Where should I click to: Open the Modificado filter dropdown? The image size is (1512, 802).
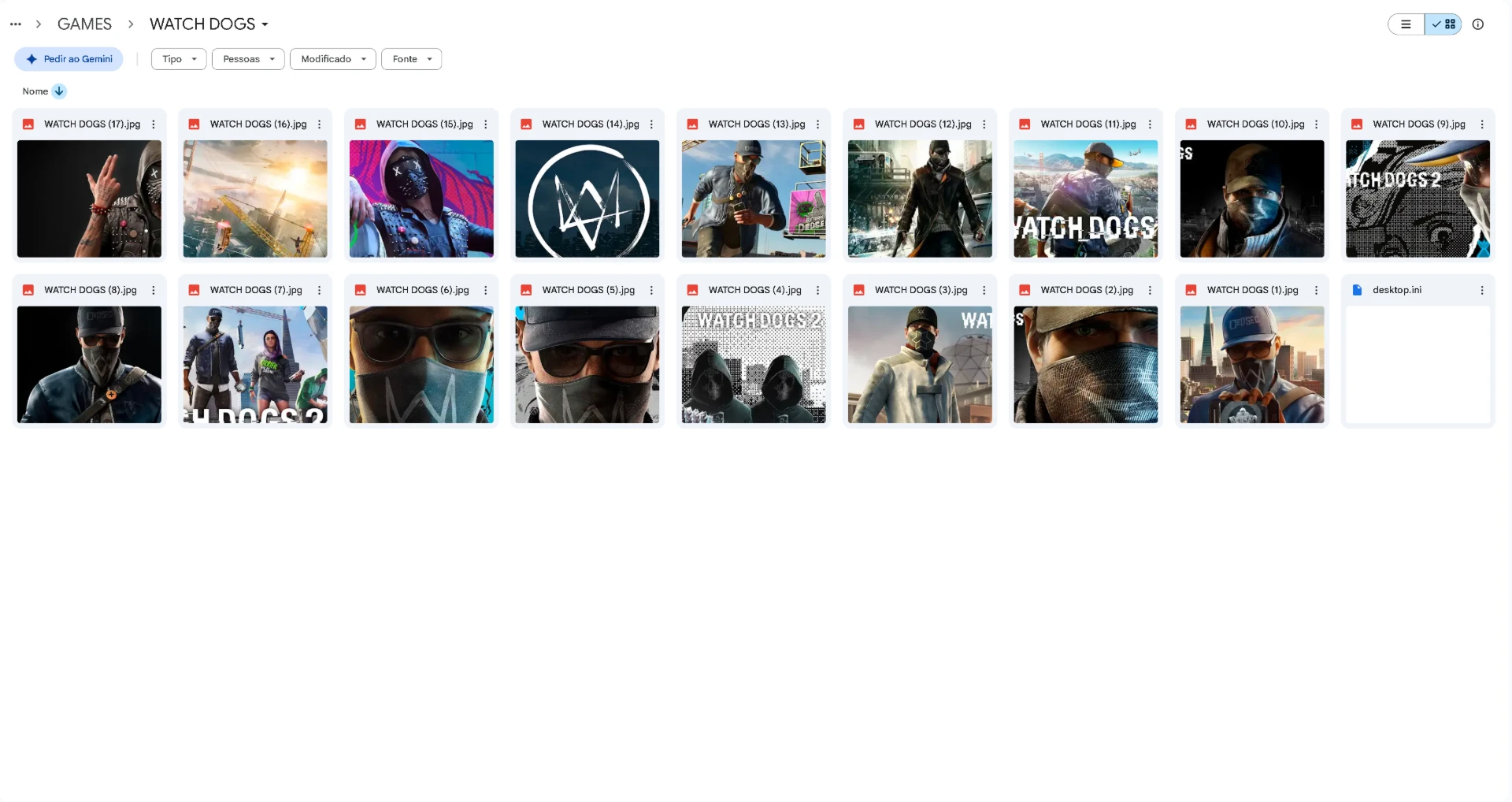coord(333,59)
